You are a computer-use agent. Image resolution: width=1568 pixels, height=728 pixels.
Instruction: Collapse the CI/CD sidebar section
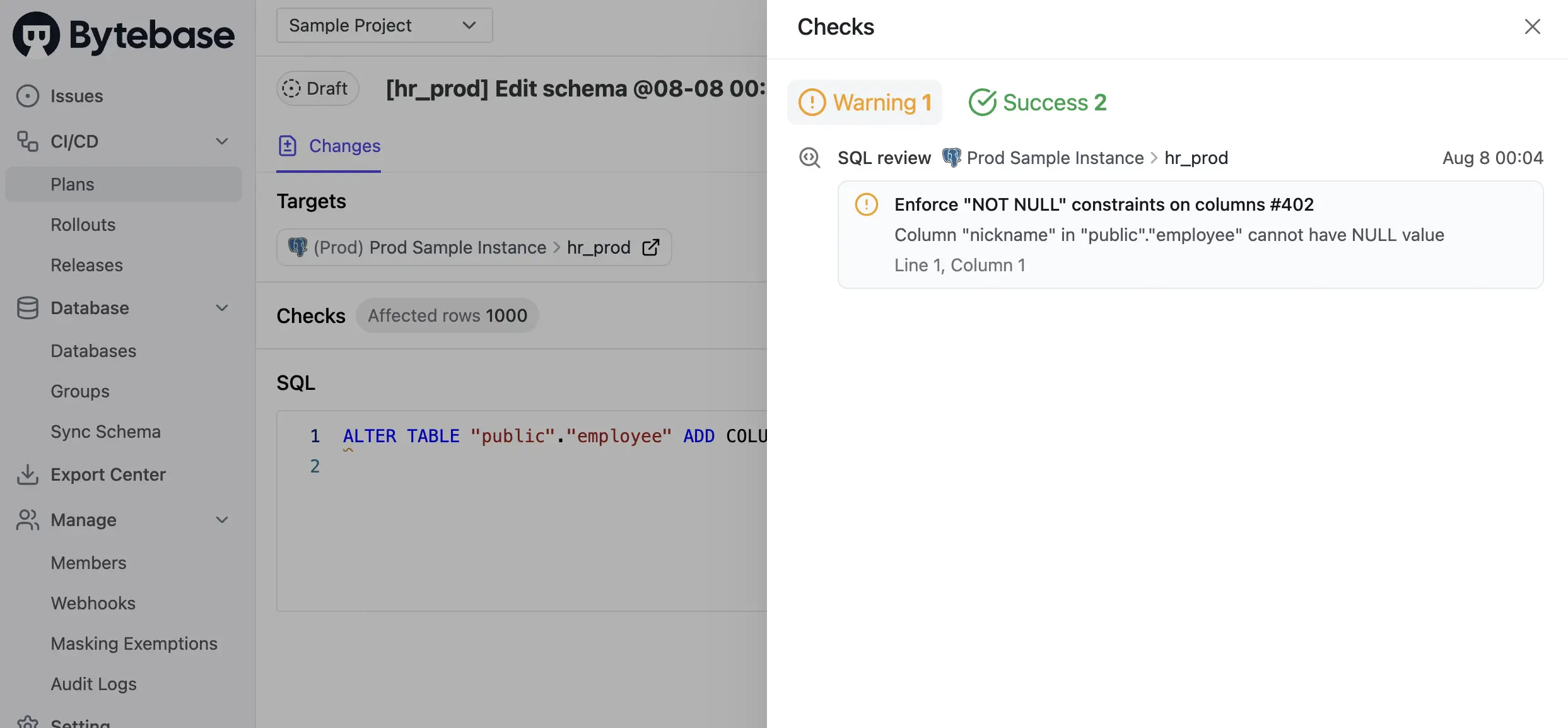222,141
